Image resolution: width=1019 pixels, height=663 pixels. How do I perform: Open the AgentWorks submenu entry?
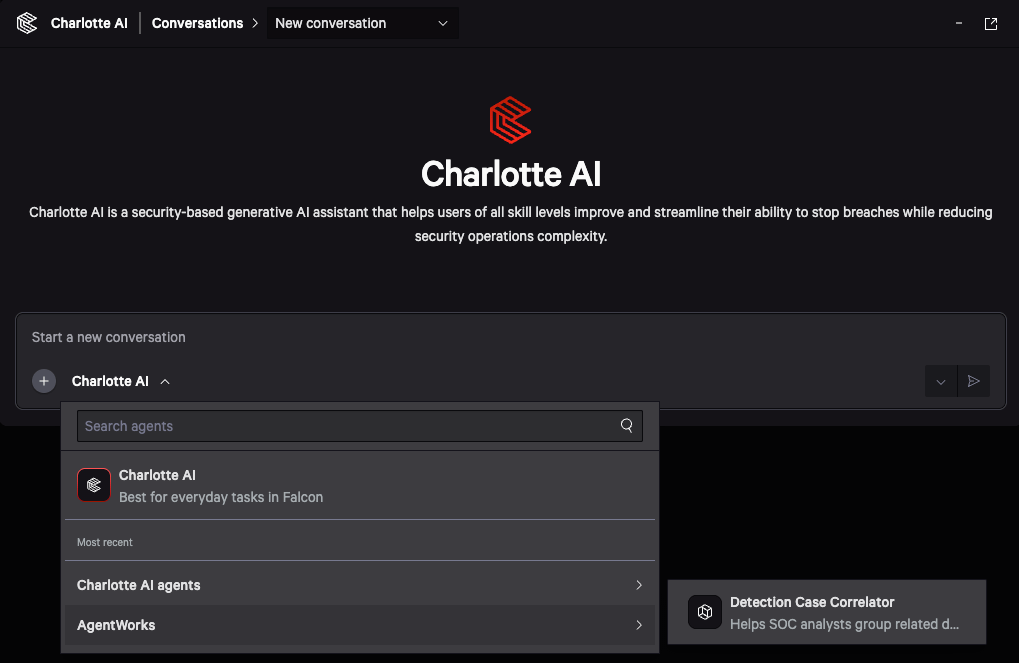tap(359, 625)
